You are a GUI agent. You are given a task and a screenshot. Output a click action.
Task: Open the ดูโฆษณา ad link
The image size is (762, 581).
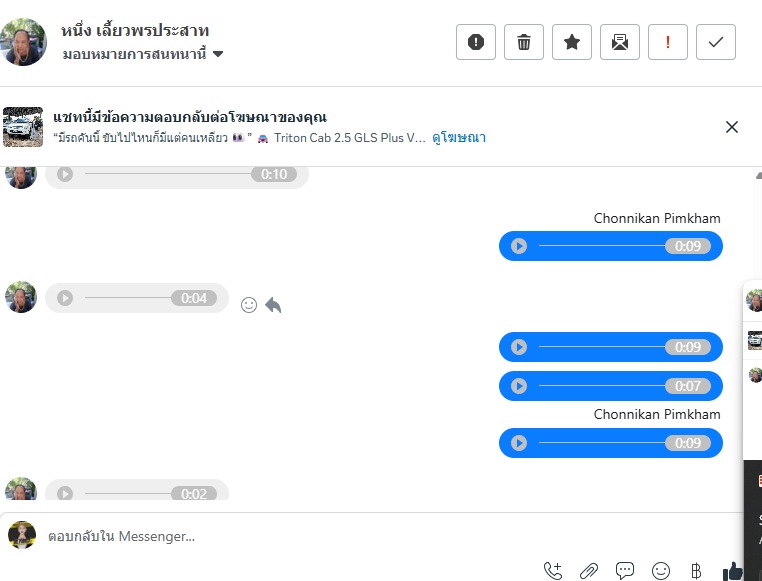[459, 138]
